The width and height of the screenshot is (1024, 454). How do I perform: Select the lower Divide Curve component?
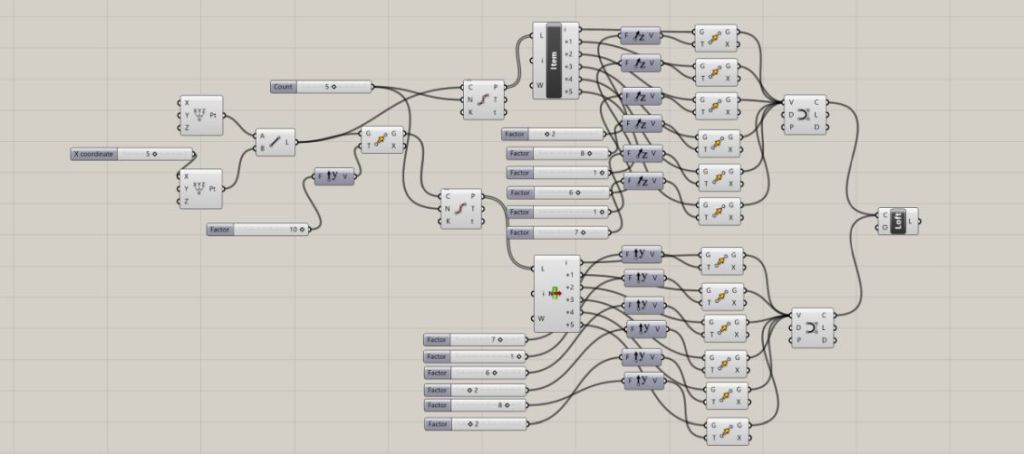(462, 208)
